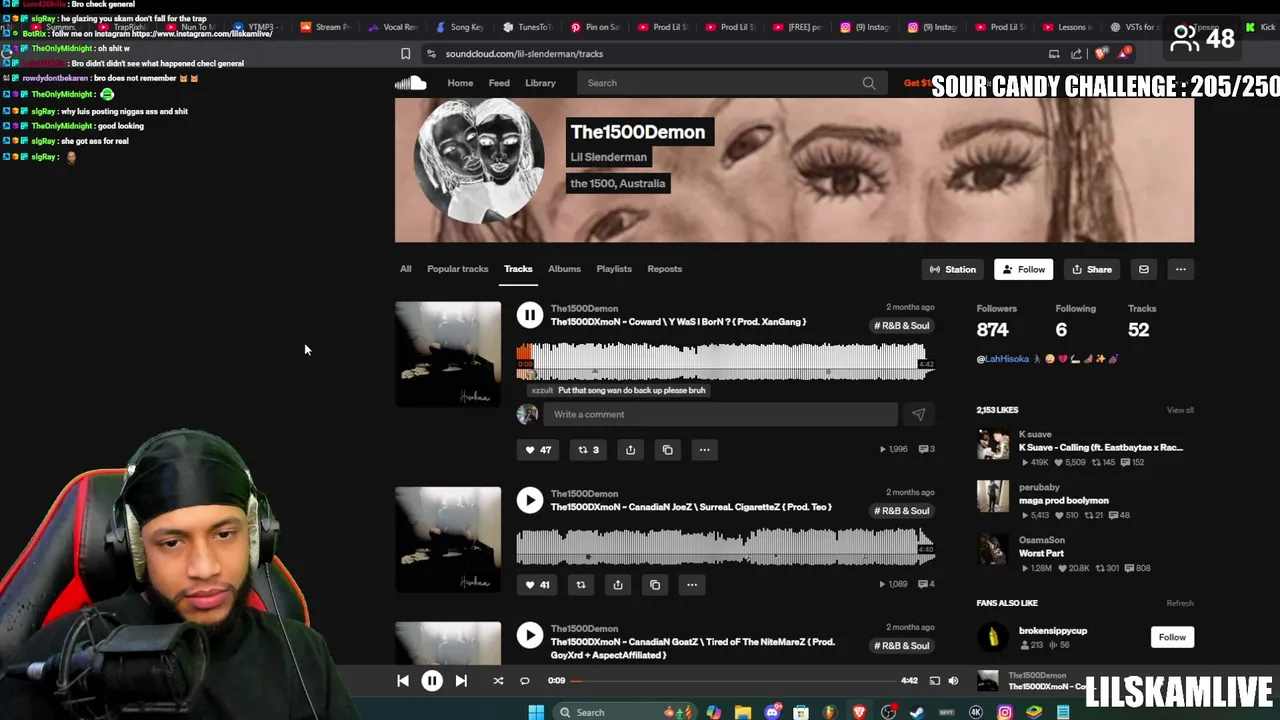This screenshot has width=1280, height=720.
Task: Open the Popular tracks tab
Action: pyautogui.click(x=458, y=269)
